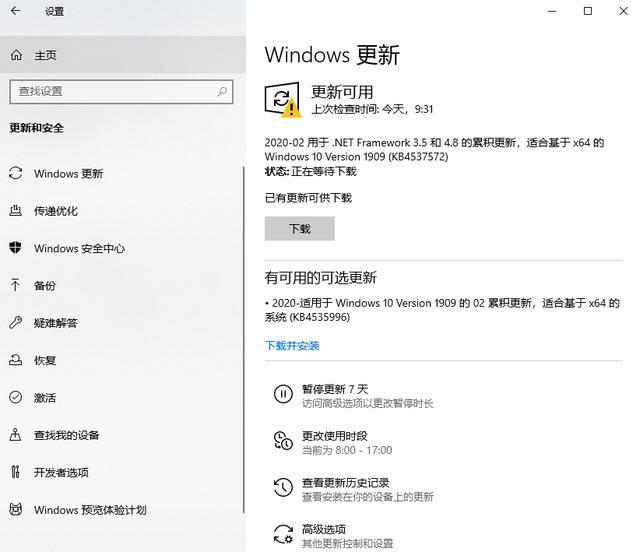The width and height of the screenshot is (640, 552).
Task: Click the 开发者选项 tools icon
Action: tap(16, 472)
